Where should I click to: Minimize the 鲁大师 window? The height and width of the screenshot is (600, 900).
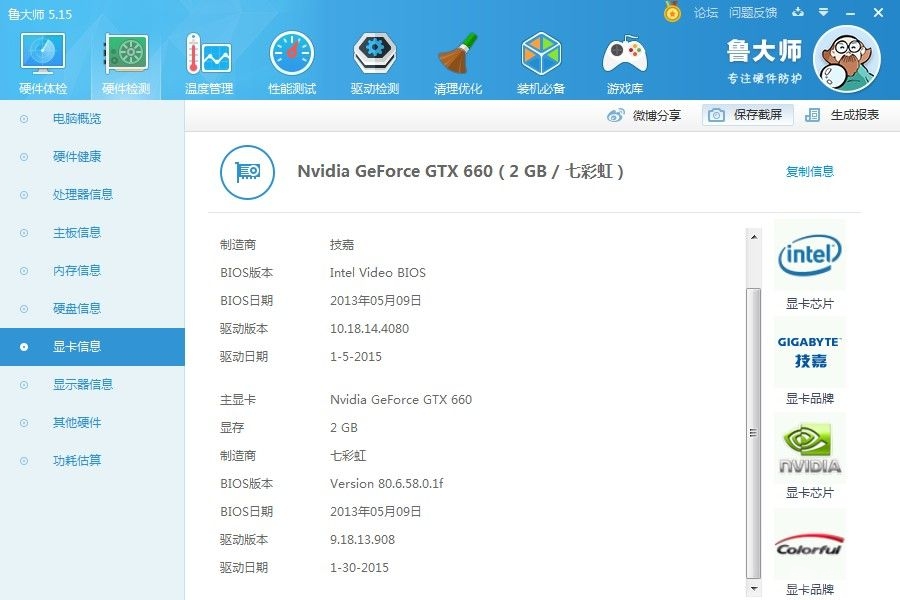(851, 13)
